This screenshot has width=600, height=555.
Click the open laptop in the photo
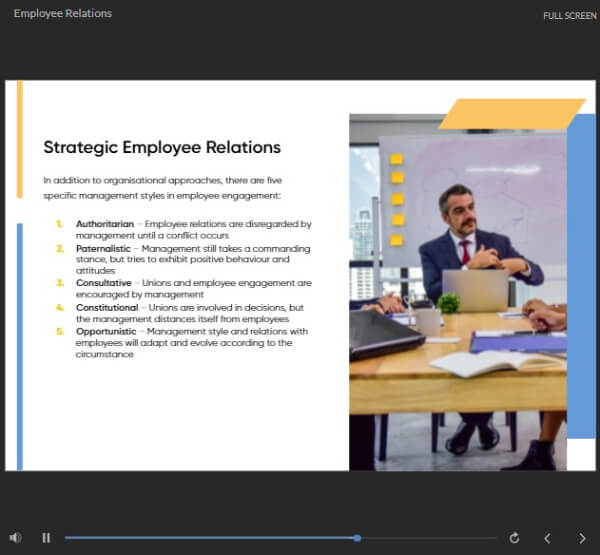click(x=475, y=291)
